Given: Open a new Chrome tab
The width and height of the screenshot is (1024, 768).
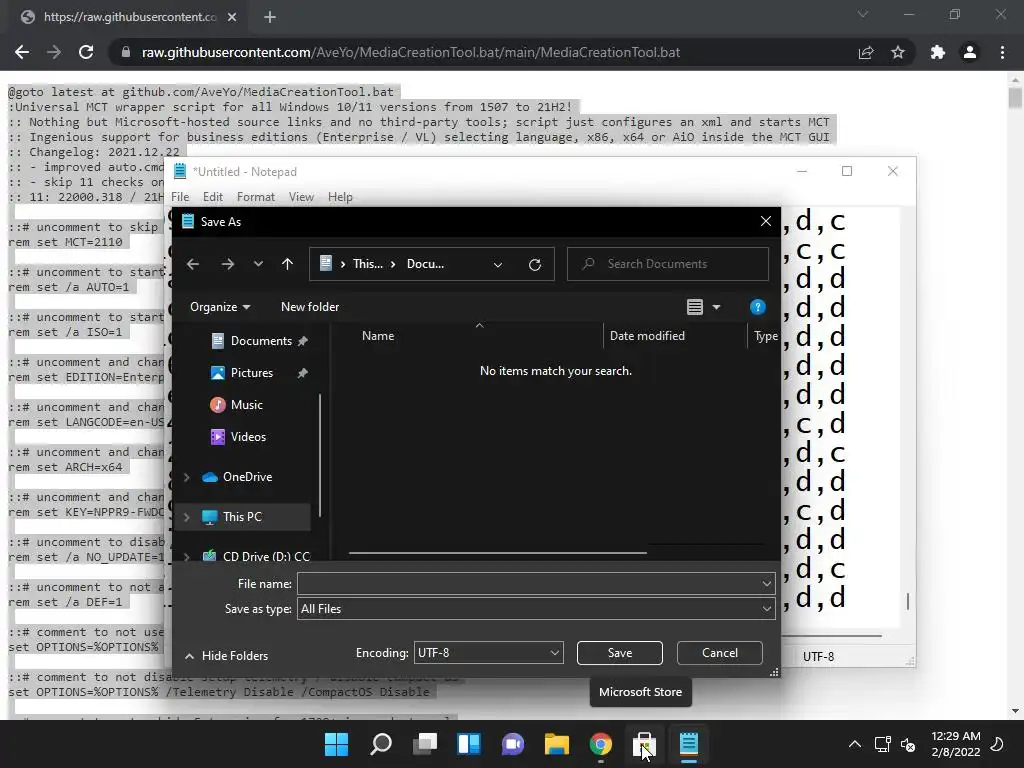Looking at the screenshot, I should (270, 17).
